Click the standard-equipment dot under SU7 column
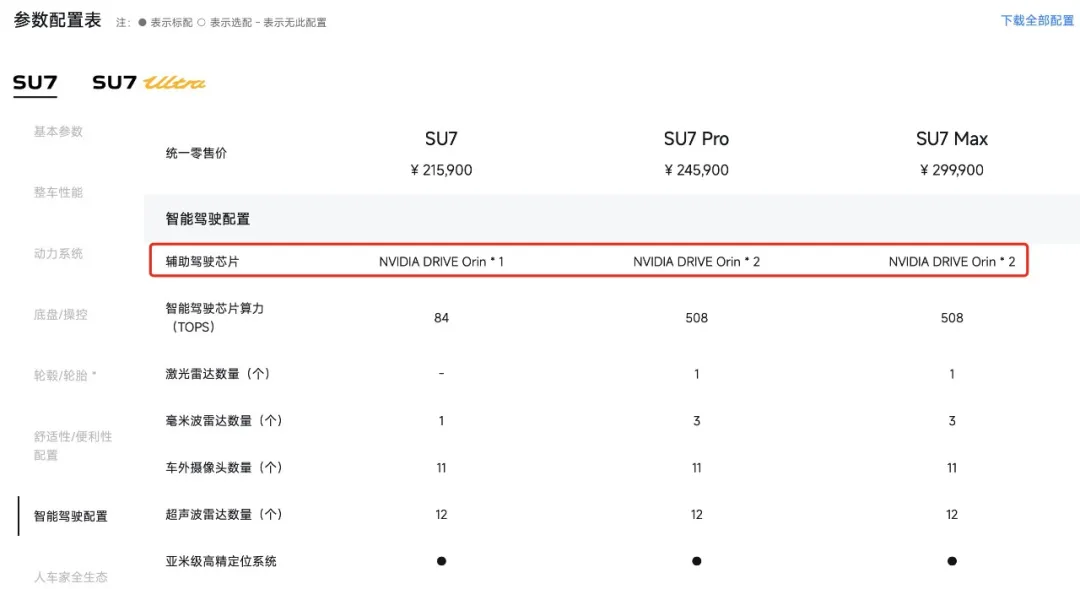 click(x=441, y=561)
